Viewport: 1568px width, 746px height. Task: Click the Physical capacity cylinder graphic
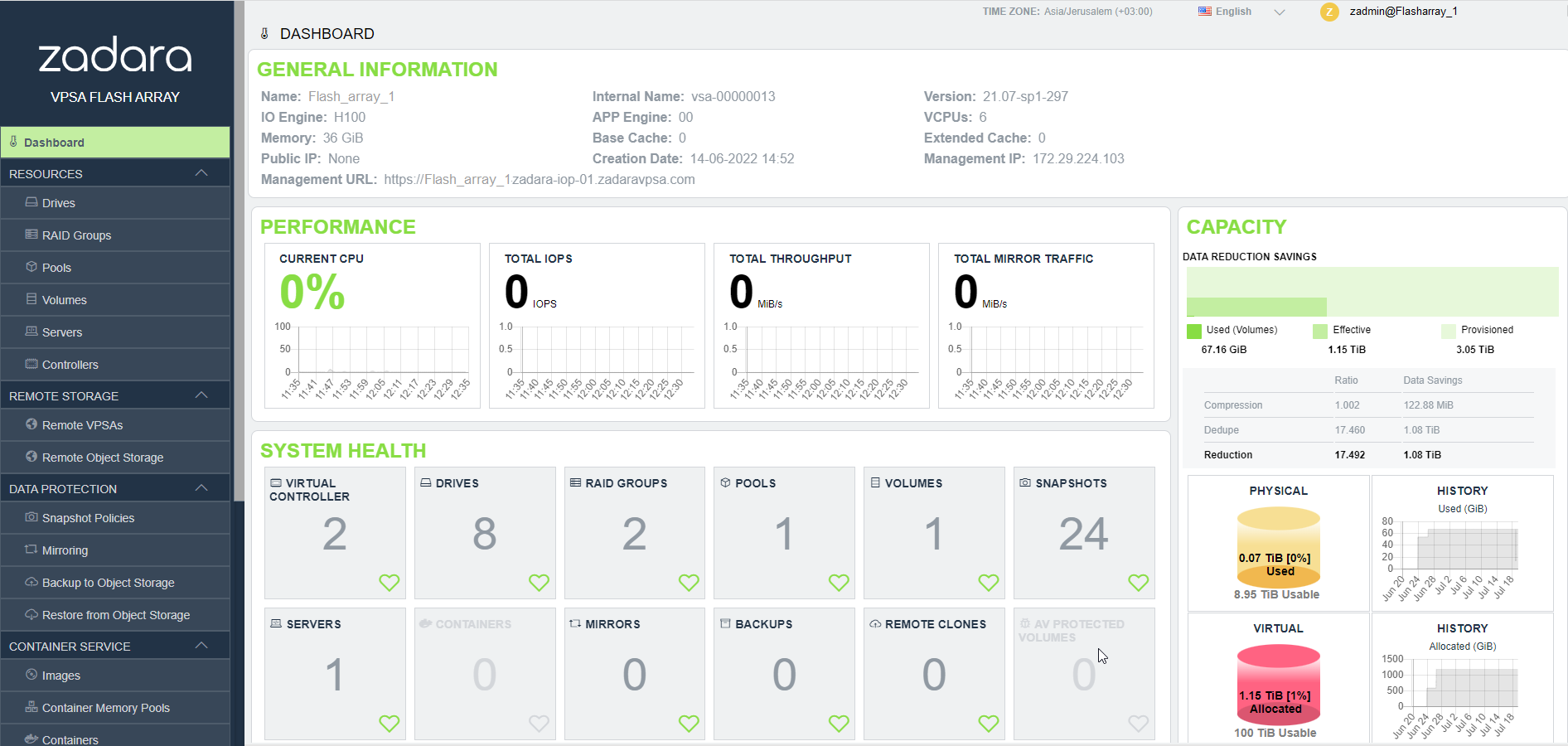pos(1279,548)
